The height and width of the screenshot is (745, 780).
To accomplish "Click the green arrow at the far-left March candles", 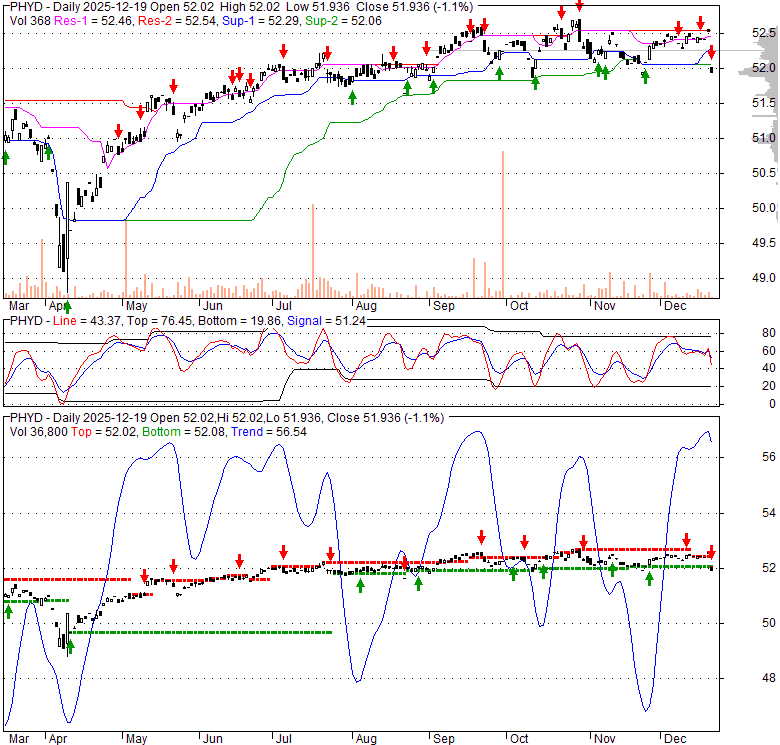I will tap(6, 157).
